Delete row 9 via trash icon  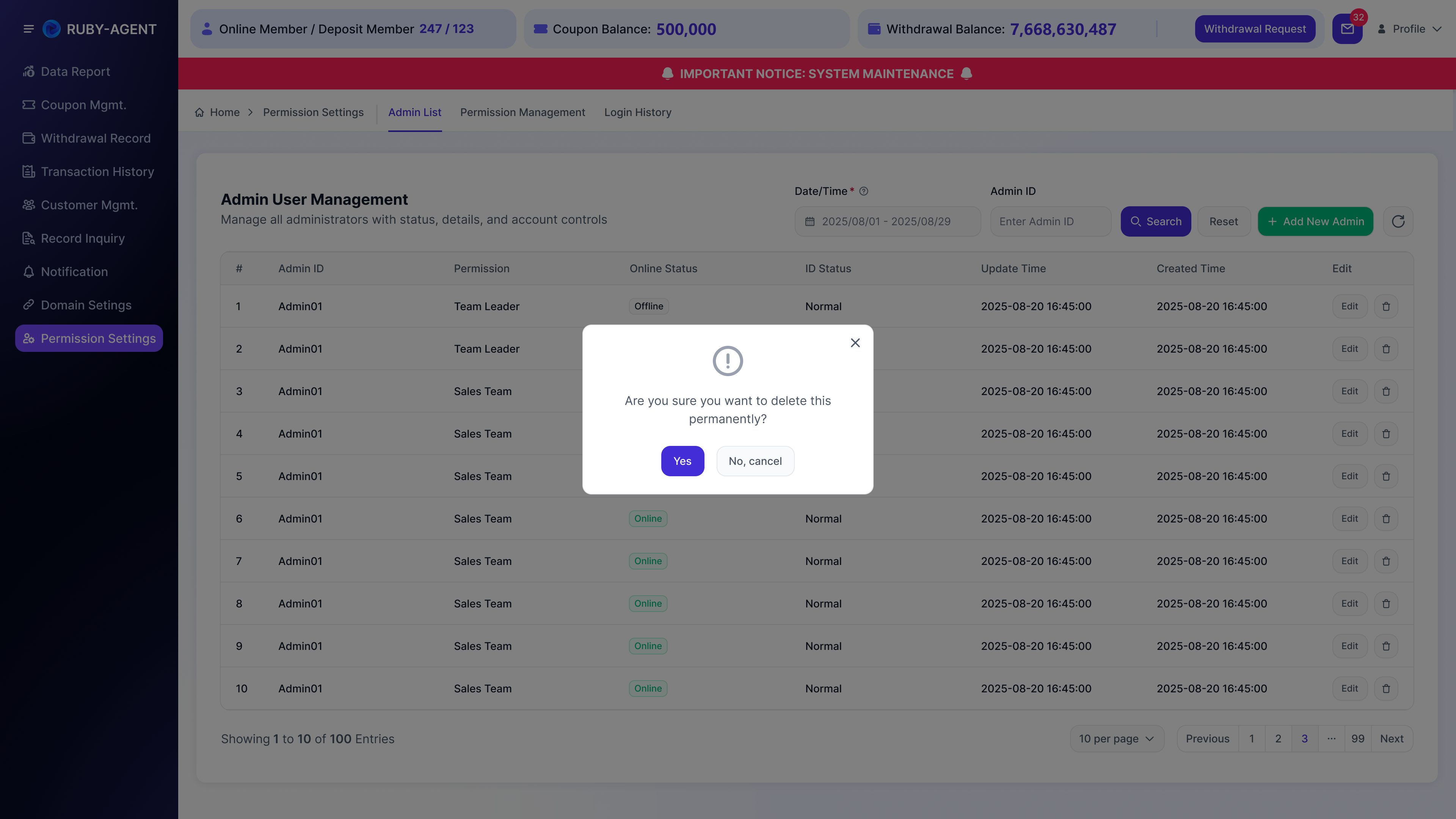[x=1386, y=646]
